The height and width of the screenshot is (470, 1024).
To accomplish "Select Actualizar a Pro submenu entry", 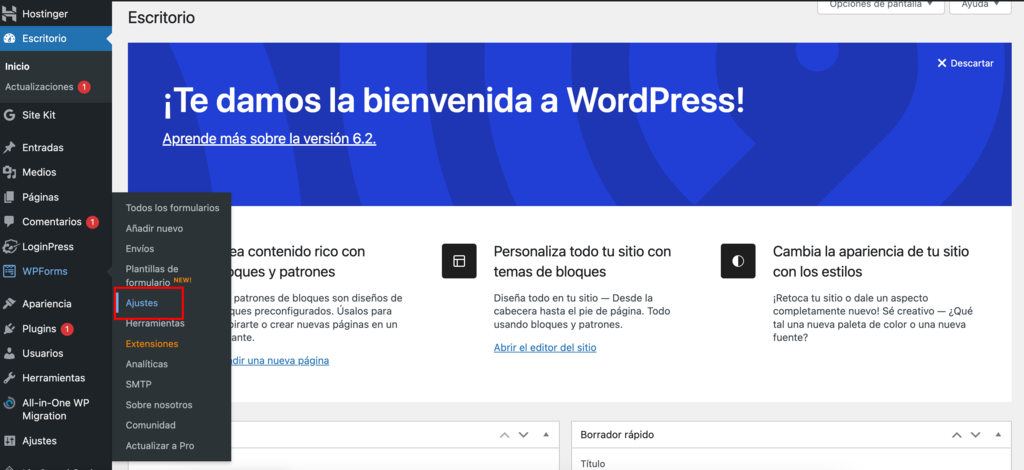I will pyautogui.click(x=159, y=446).
